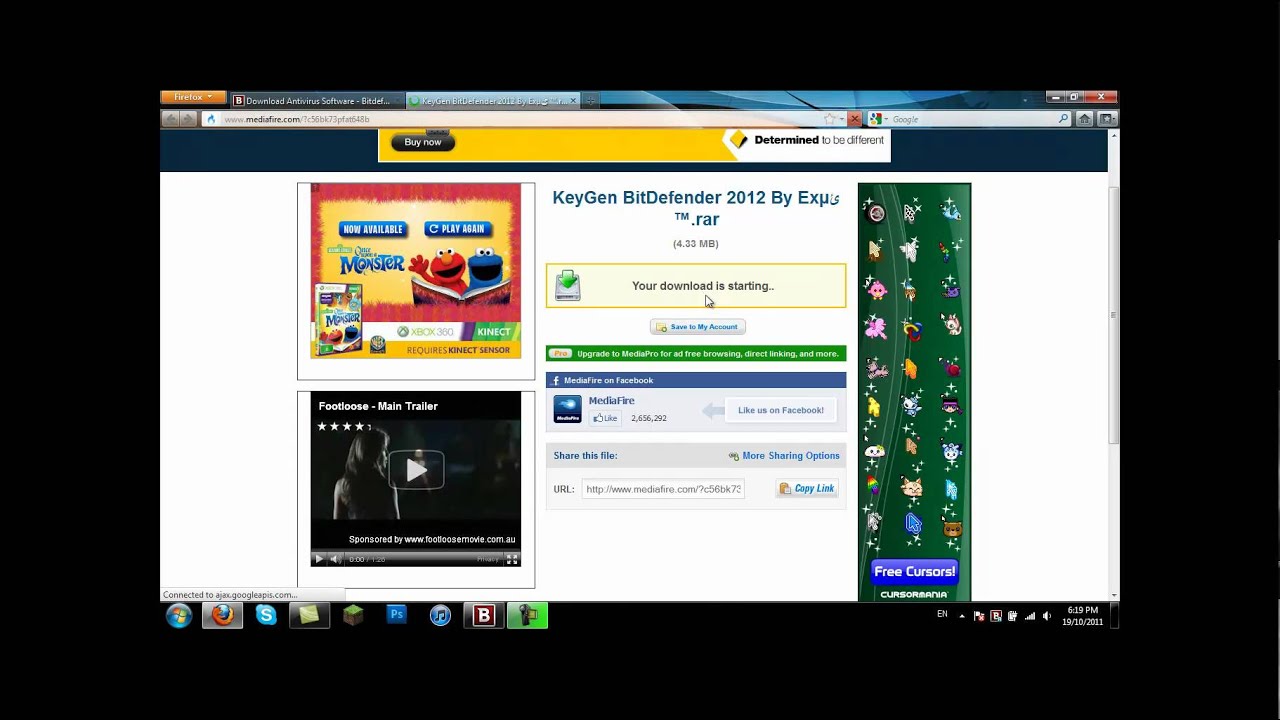Click the small play button under trailer
This screenshot has height=720, width=1280.
[x=319, y=559]
